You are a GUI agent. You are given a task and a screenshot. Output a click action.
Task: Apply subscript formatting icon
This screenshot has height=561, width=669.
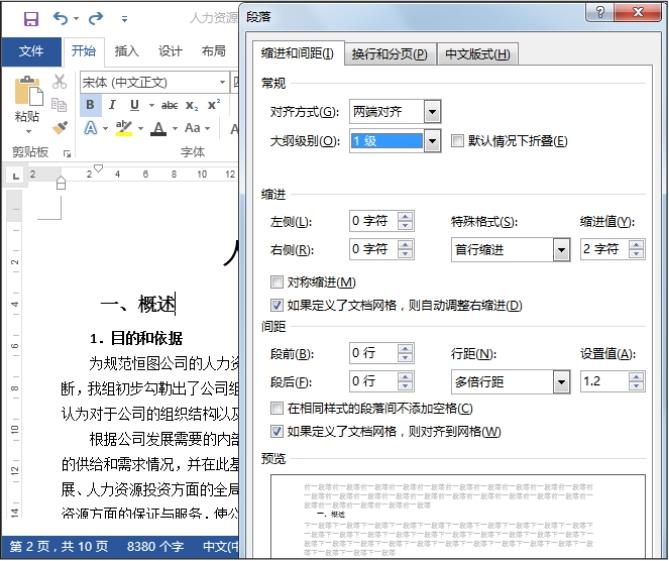(192, 105)
